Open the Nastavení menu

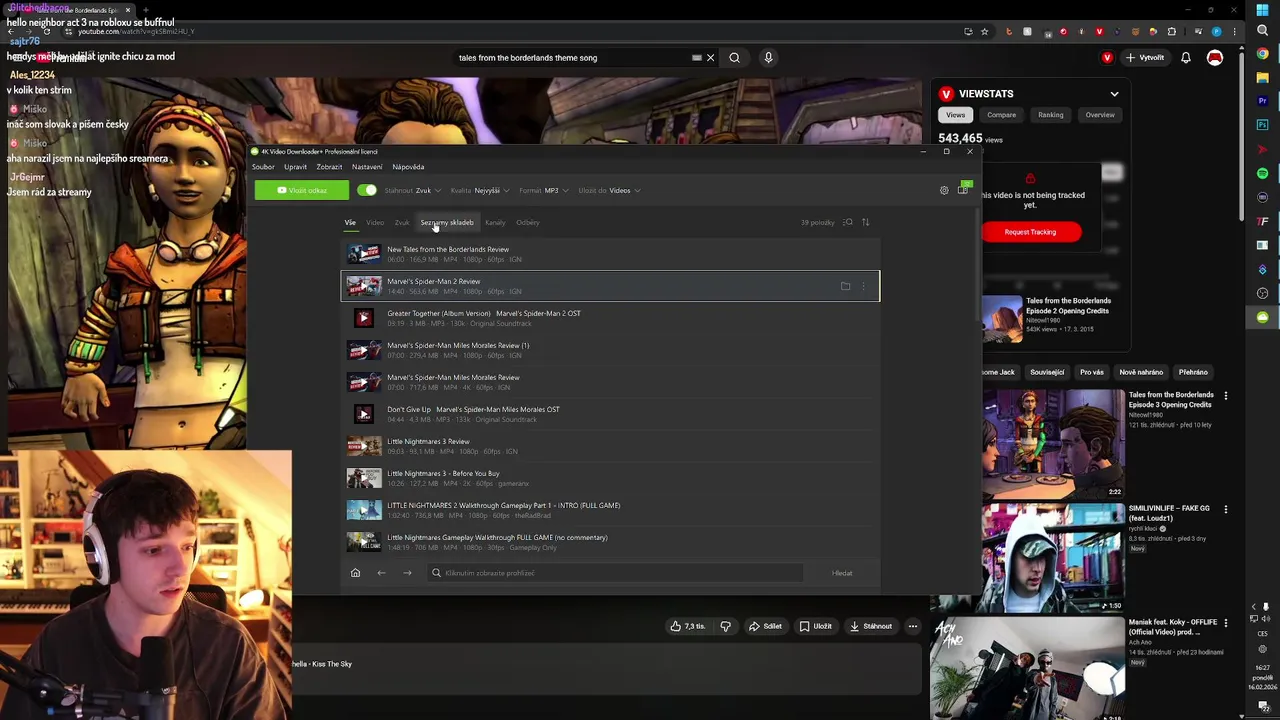(367, 167)
